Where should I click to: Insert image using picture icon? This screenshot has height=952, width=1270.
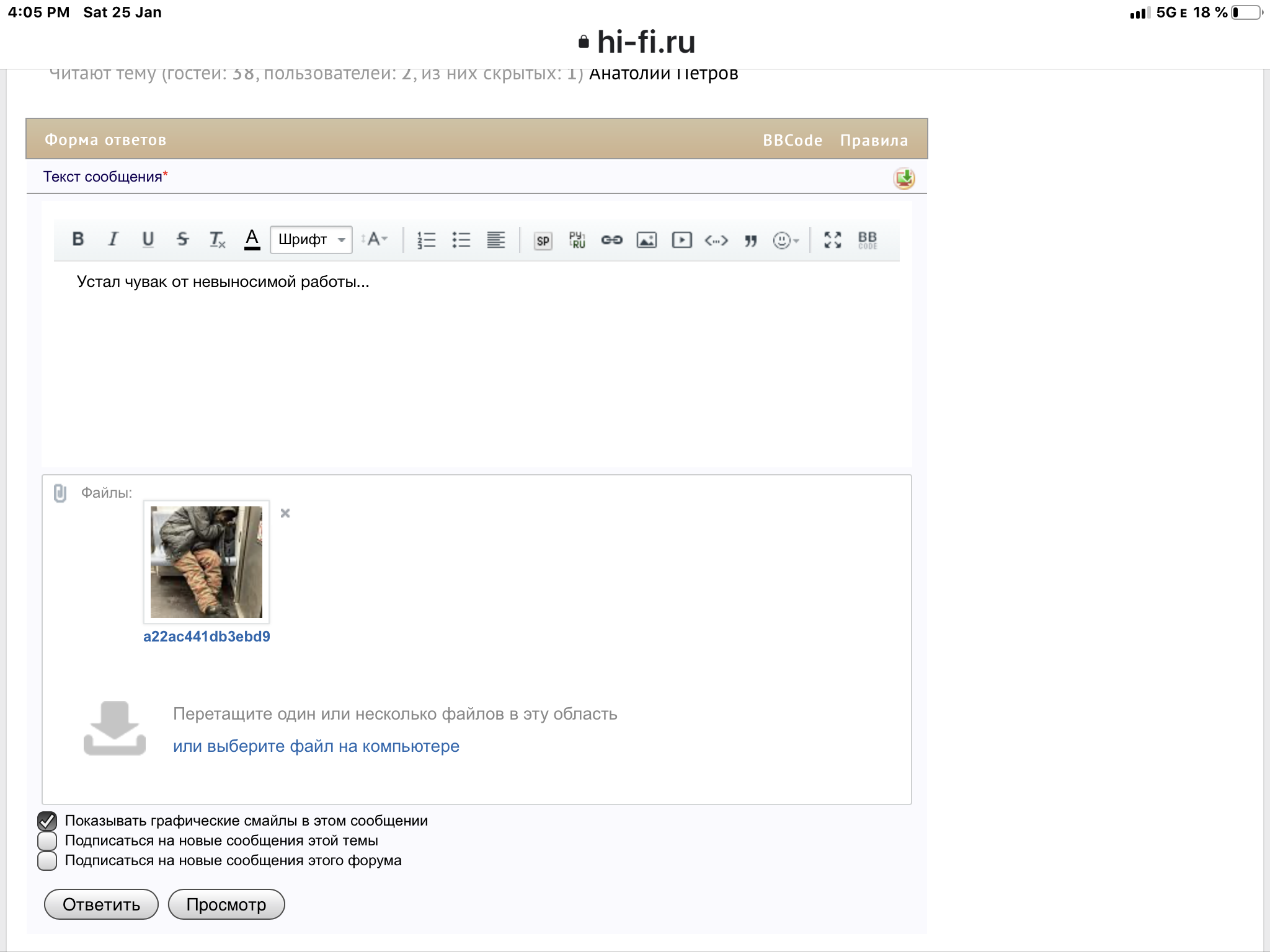pos(646,240)
